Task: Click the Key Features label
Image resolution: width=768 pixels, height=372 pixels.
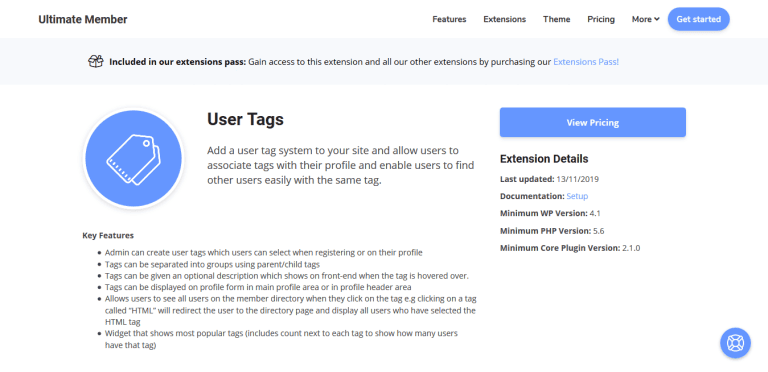Action: 108,235
